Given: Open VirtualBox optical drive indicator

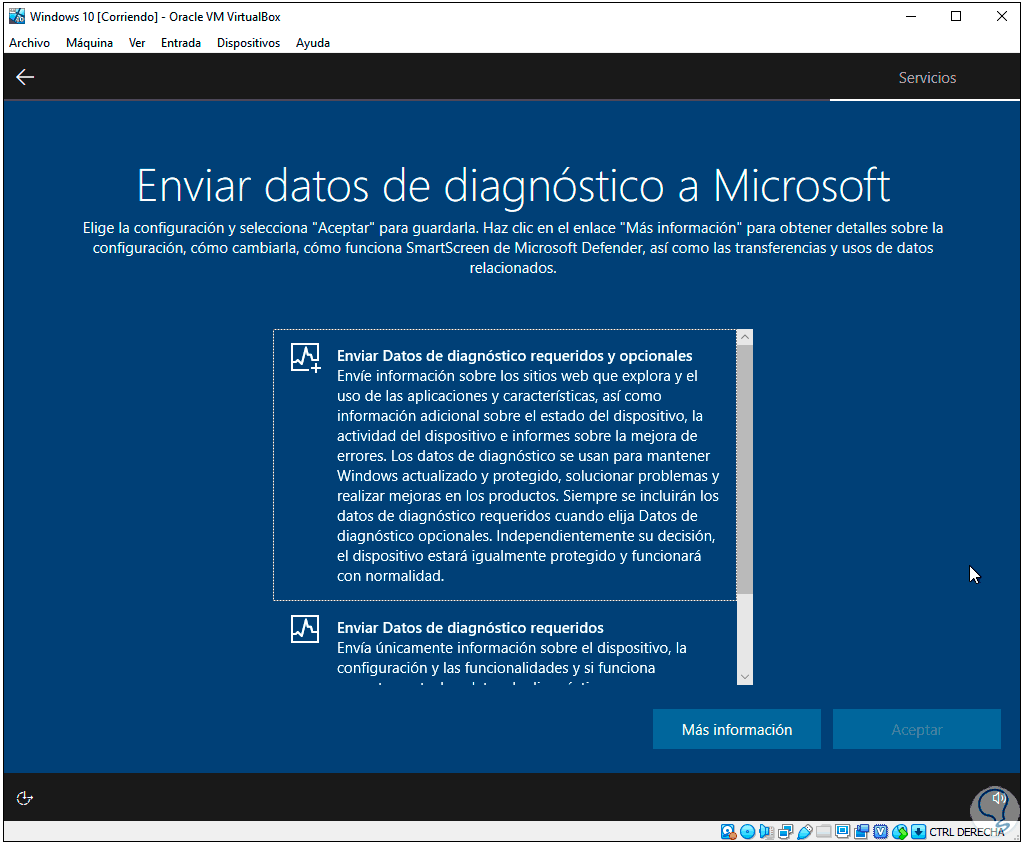Looking at the screenshot, I should click(x=748, y=832).
